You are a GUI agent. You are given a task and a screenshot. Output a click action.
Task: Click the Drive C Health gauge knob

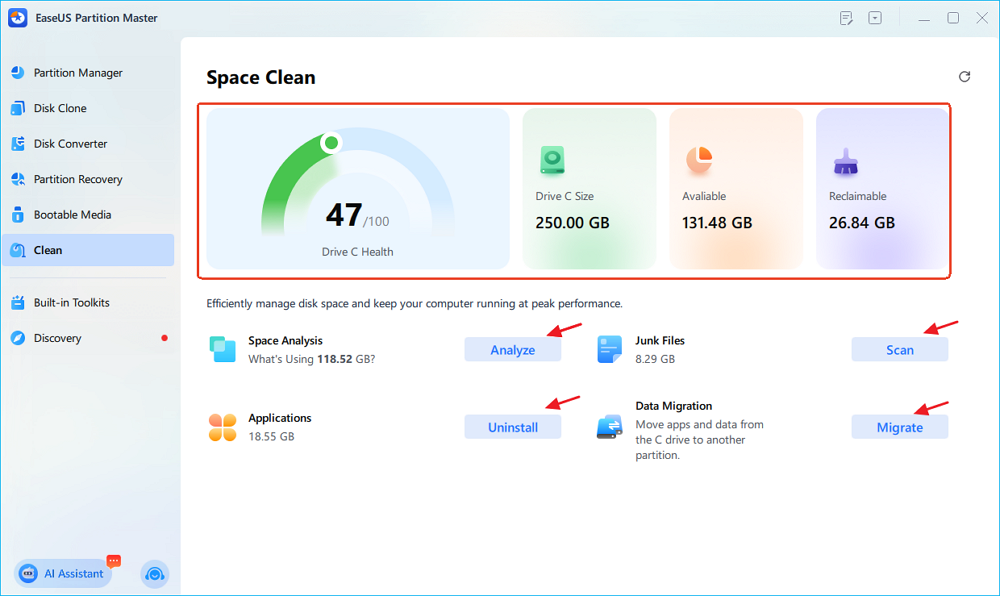click(x=331, y=143)
